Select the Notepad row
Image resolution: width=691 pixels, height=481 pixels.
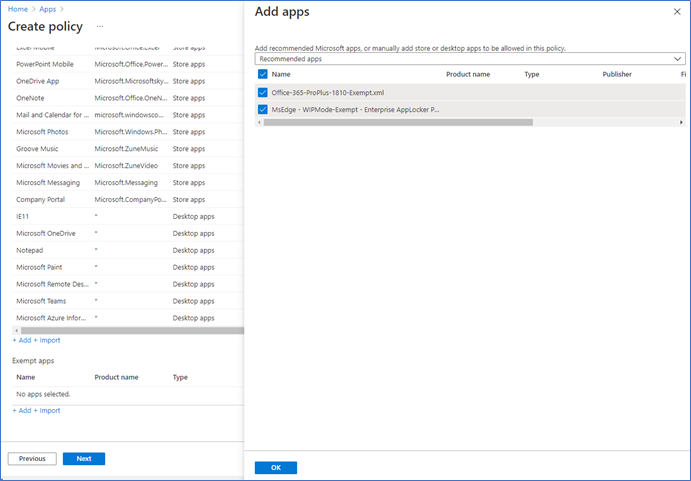point(128,250)
